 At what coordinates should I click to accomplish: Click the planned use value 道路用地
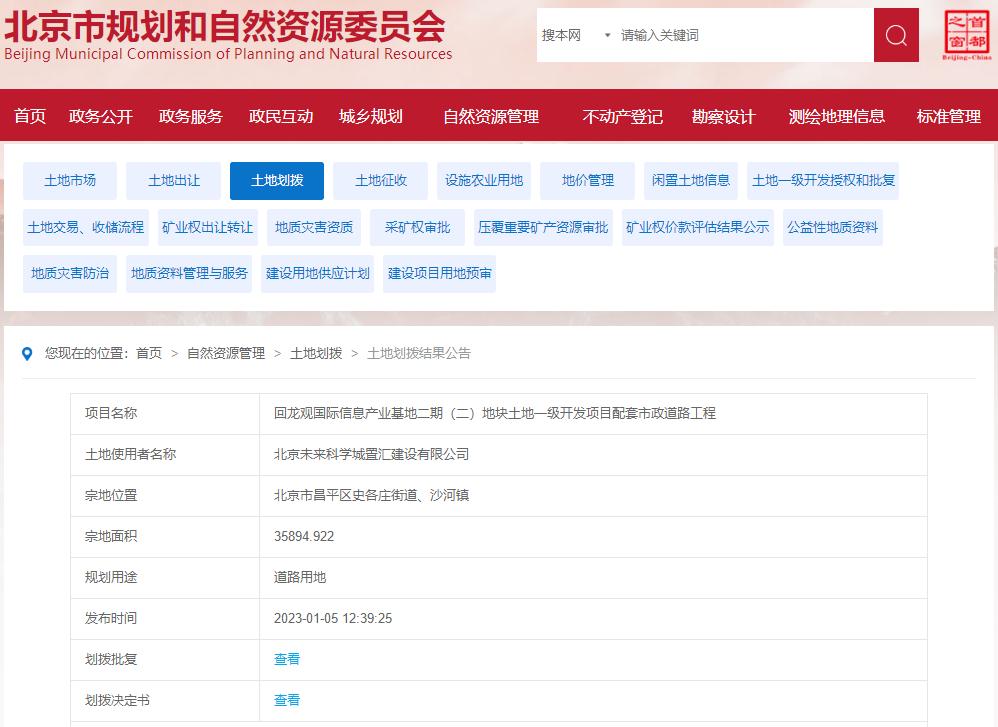pyautogui.click(x=300, y=577)
